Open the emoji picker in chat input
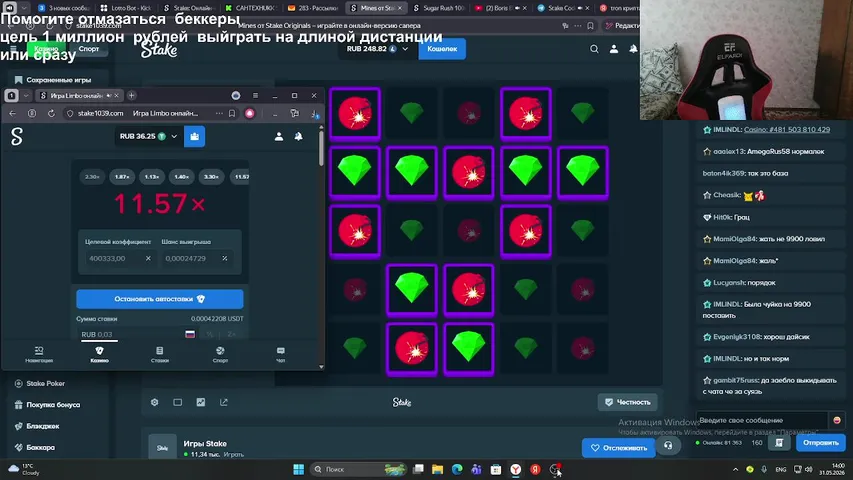The image size is (853, 480). (x=837, y=420)
